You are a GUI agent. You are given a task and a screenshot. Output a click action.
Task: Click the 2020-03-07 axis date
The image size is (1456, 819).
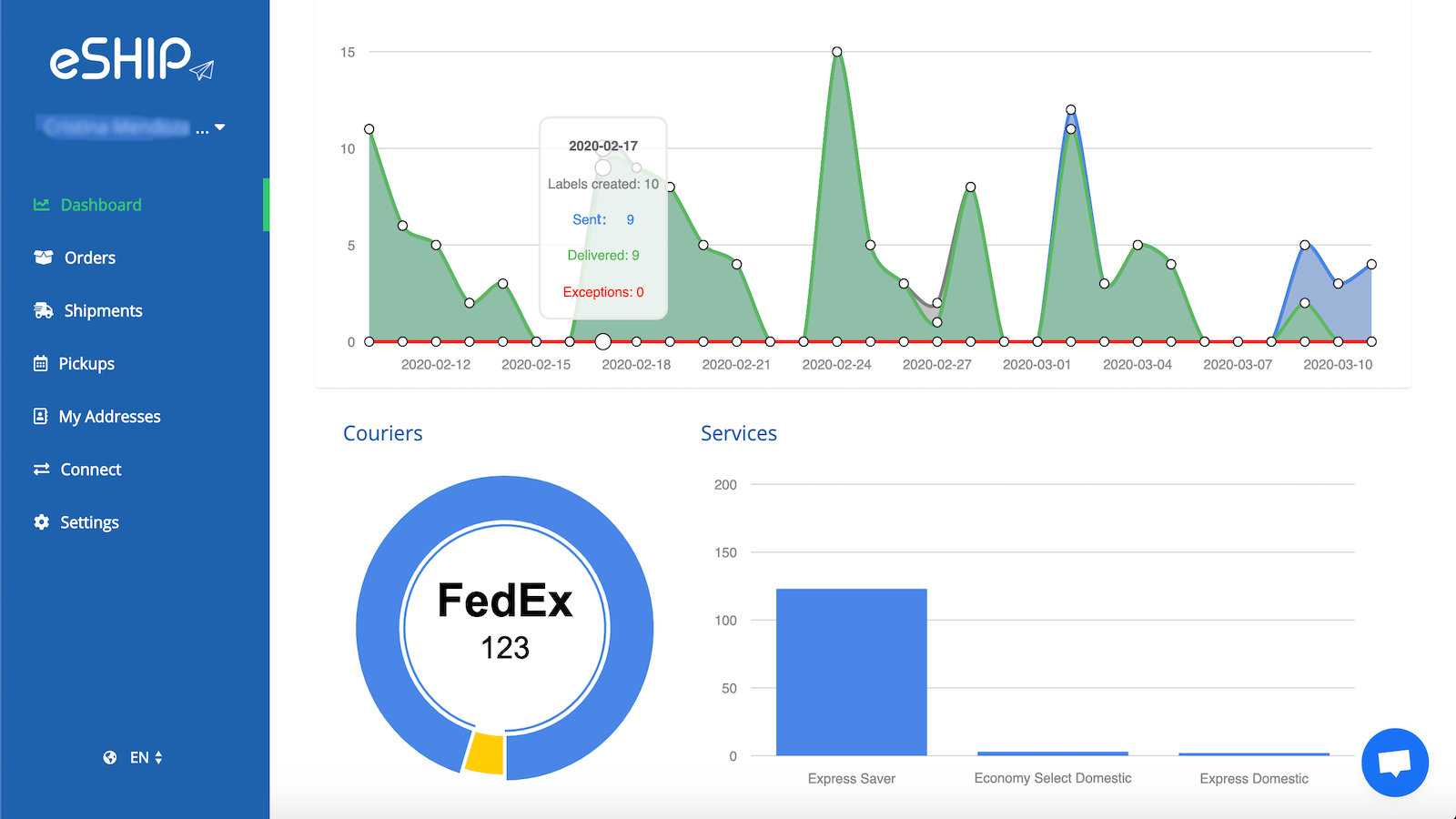point(1238,365)
